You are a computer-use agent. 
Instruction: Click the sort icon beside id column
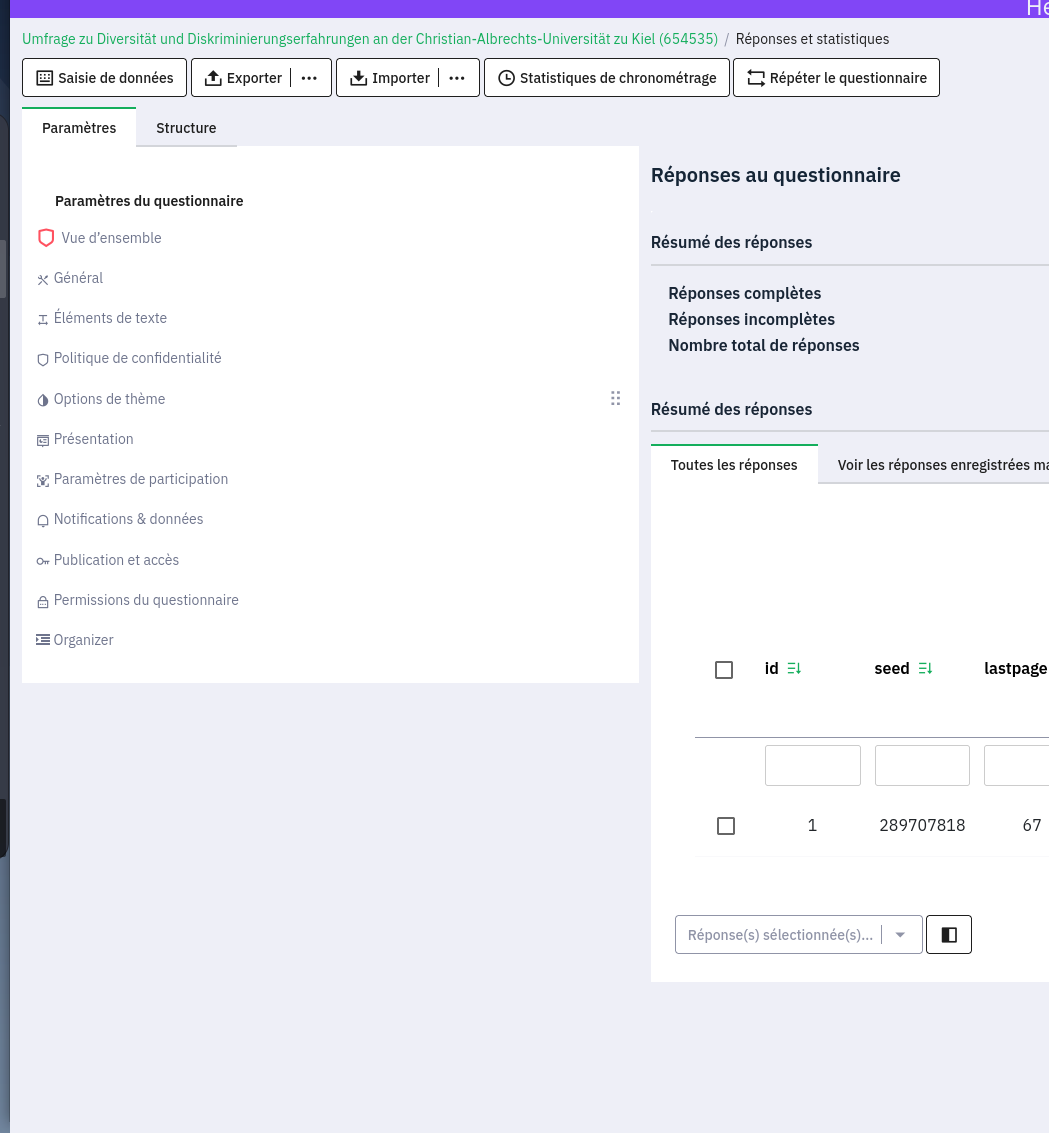[x=794, y=669]
